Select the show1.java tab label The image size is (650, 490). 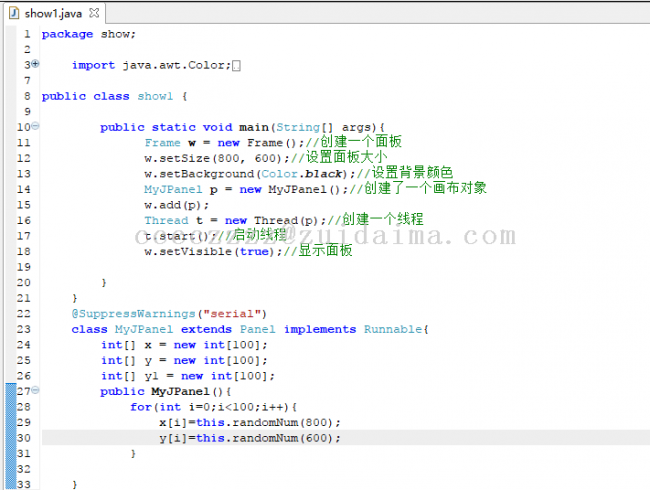click(52, 14)
